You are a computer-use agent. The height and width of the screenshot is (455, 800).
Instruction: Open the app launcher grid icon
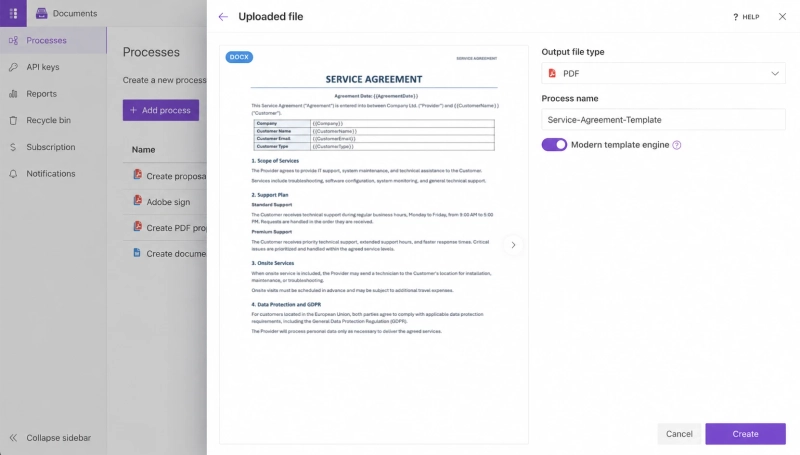[x=13, y=13]
